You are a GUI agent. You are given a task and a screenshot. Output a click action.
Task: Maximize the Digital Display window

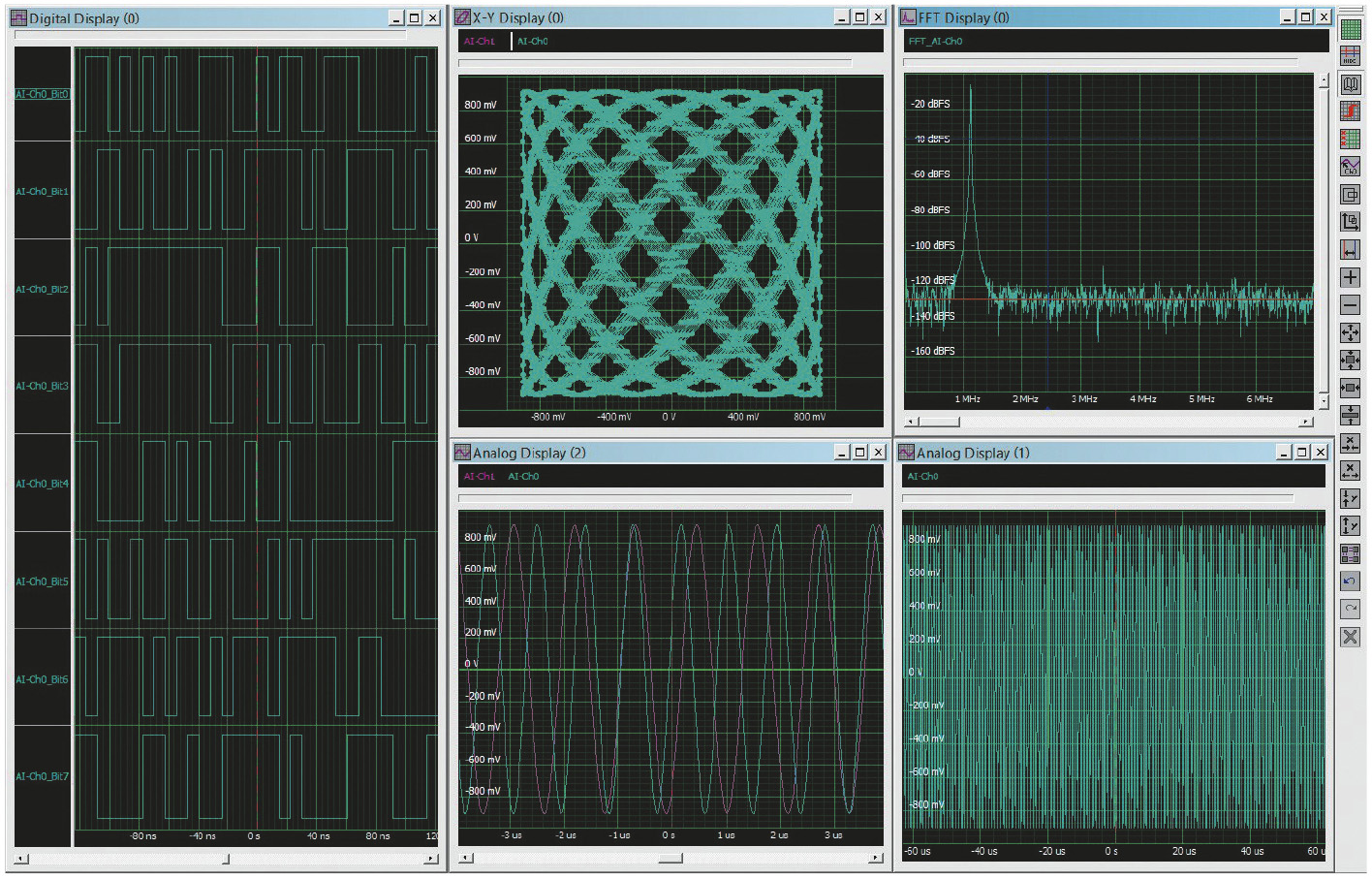pyautogui.click(x=415, y=18)
